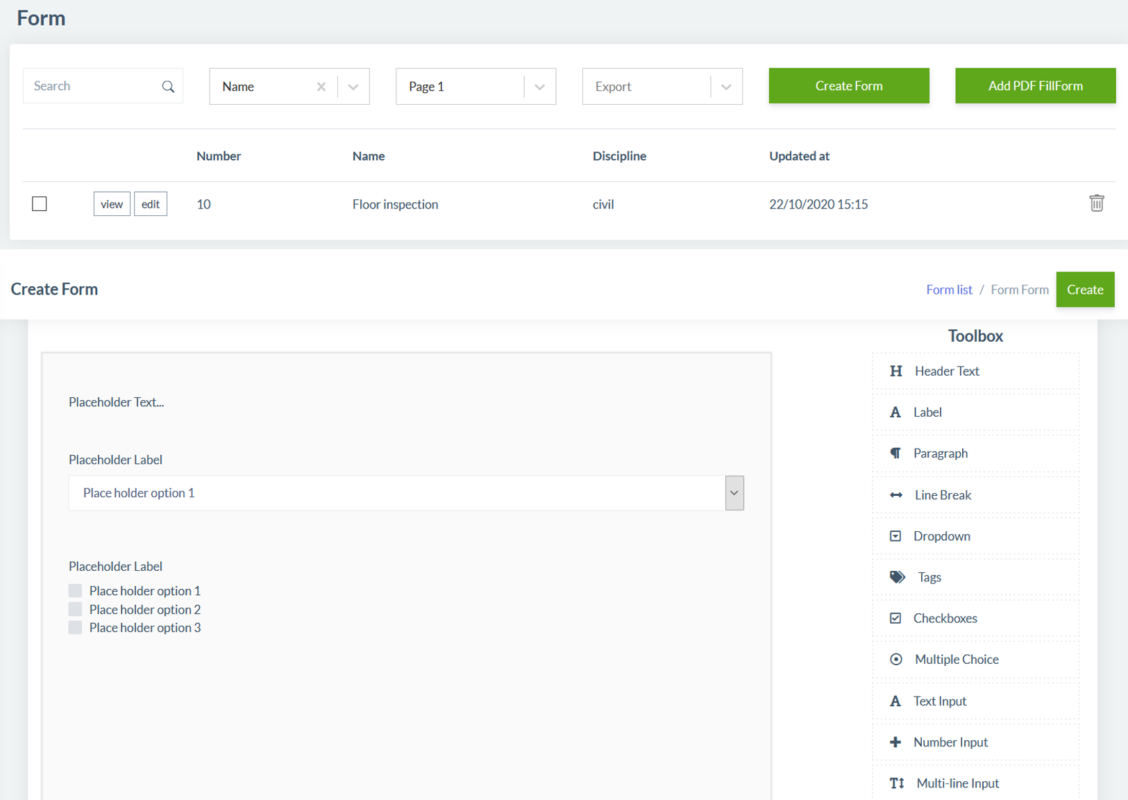Select the Text Input tool

tap(939, 700)
